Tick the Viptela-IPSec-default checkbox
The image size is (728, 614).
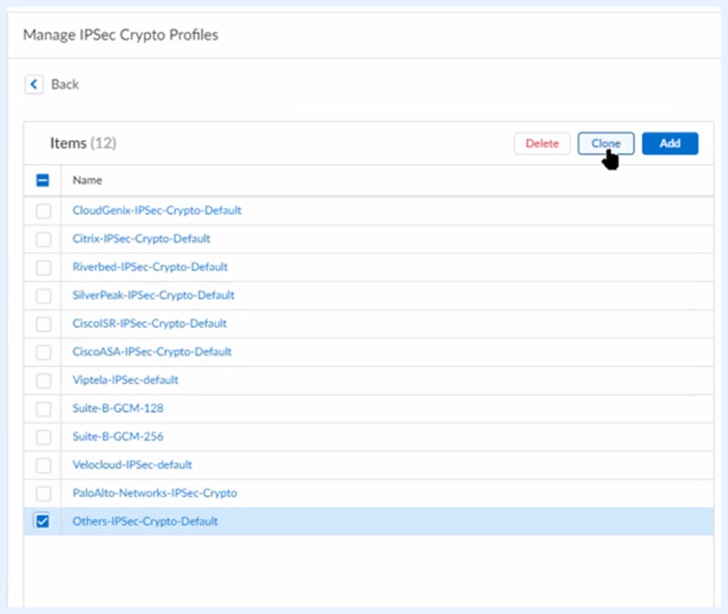pyautogui.click(x=43, y=380)
